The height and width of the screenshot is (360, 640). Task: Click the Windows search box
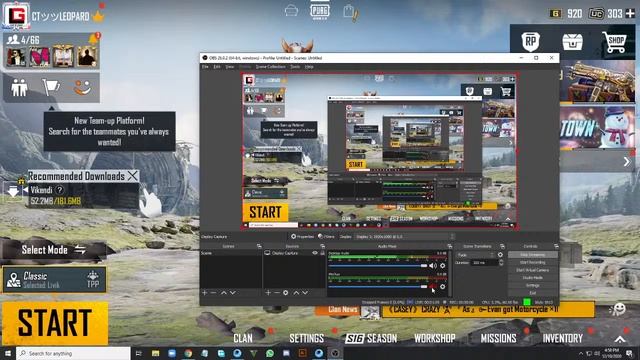tap(73, 353)
